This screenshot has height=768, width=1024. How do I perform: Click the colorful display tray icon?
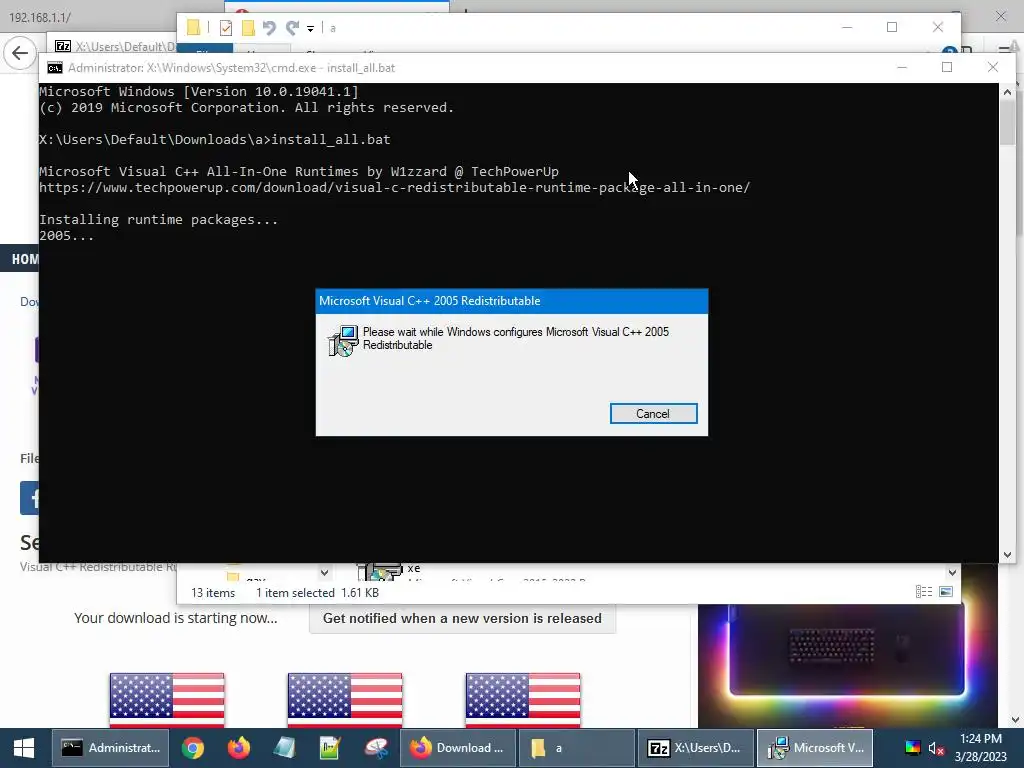click(x=912, y=748)
